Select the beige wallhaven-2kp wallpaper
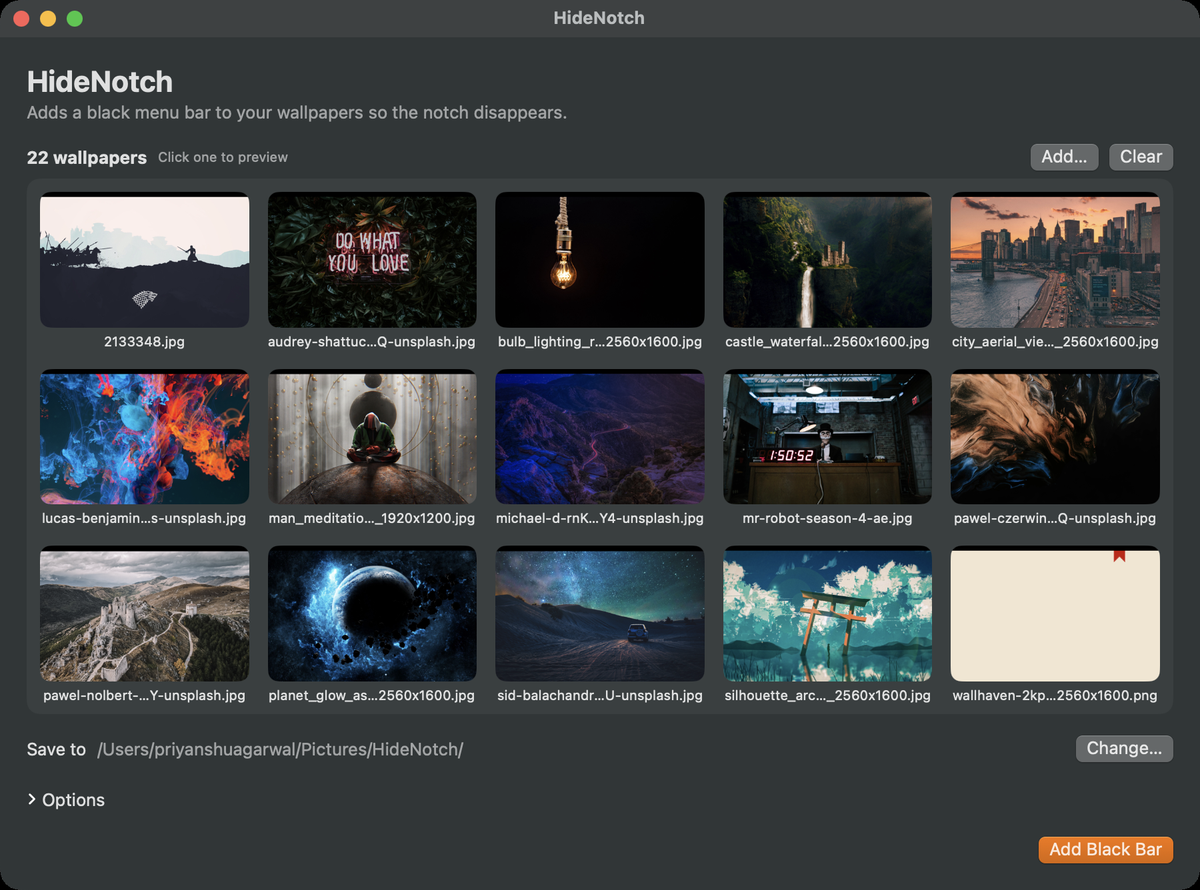The width and height of the screenshot is (1200, 890). pyautogui.click(x=1055, y=614)
